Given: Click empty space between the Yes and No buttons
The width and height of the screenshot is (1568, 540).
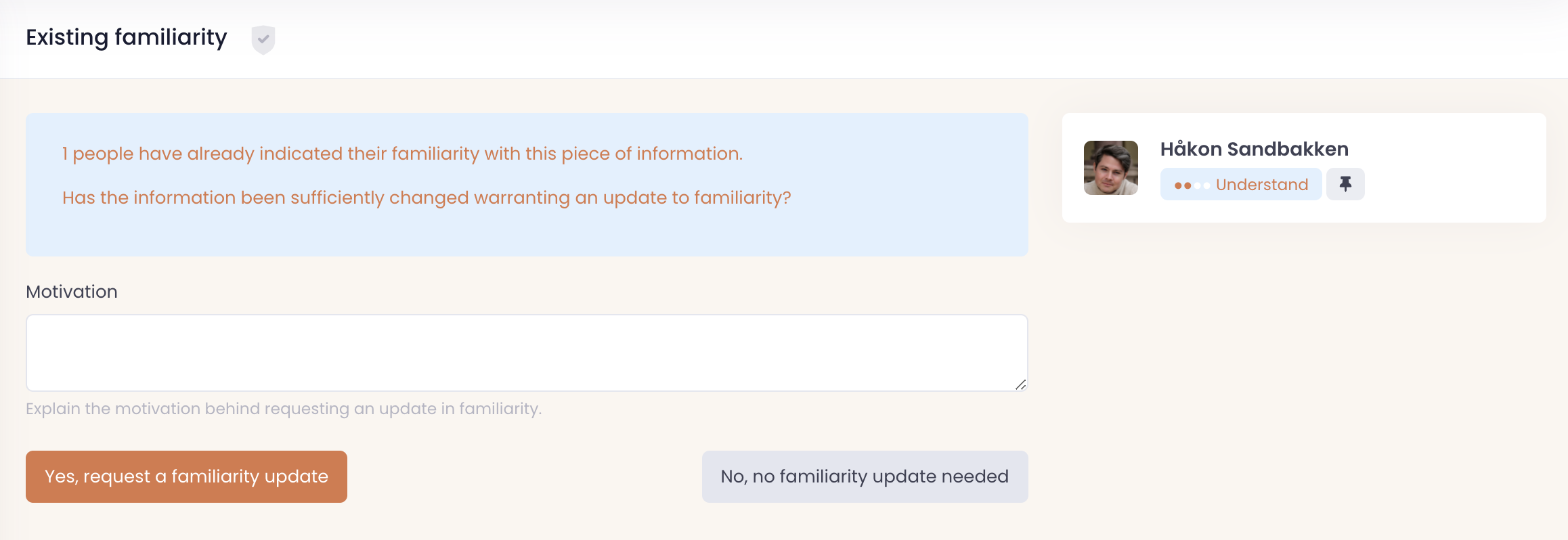Looking at the screenshot, I should coord(525,476).
